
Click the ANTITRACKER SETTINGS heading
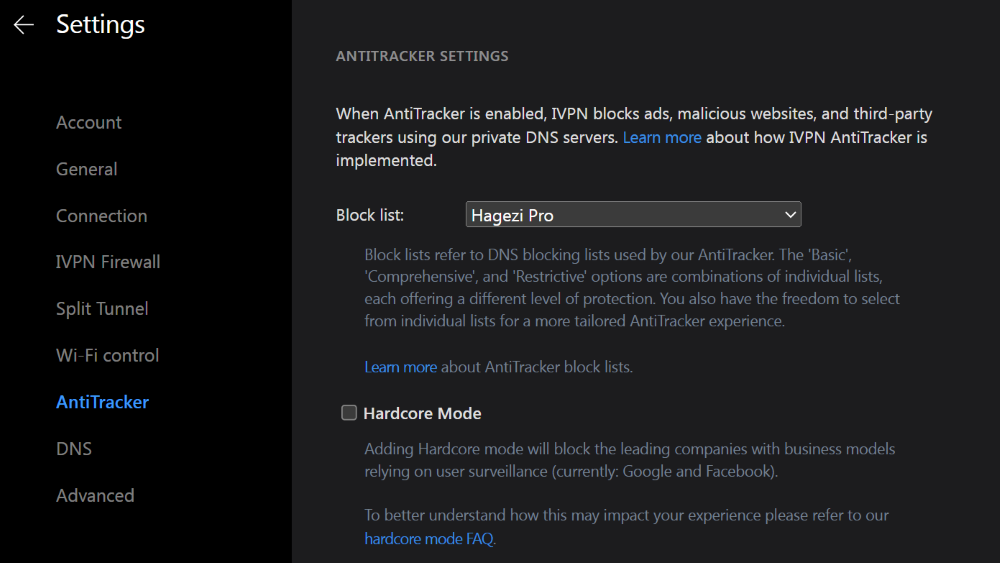pos(422,56)
